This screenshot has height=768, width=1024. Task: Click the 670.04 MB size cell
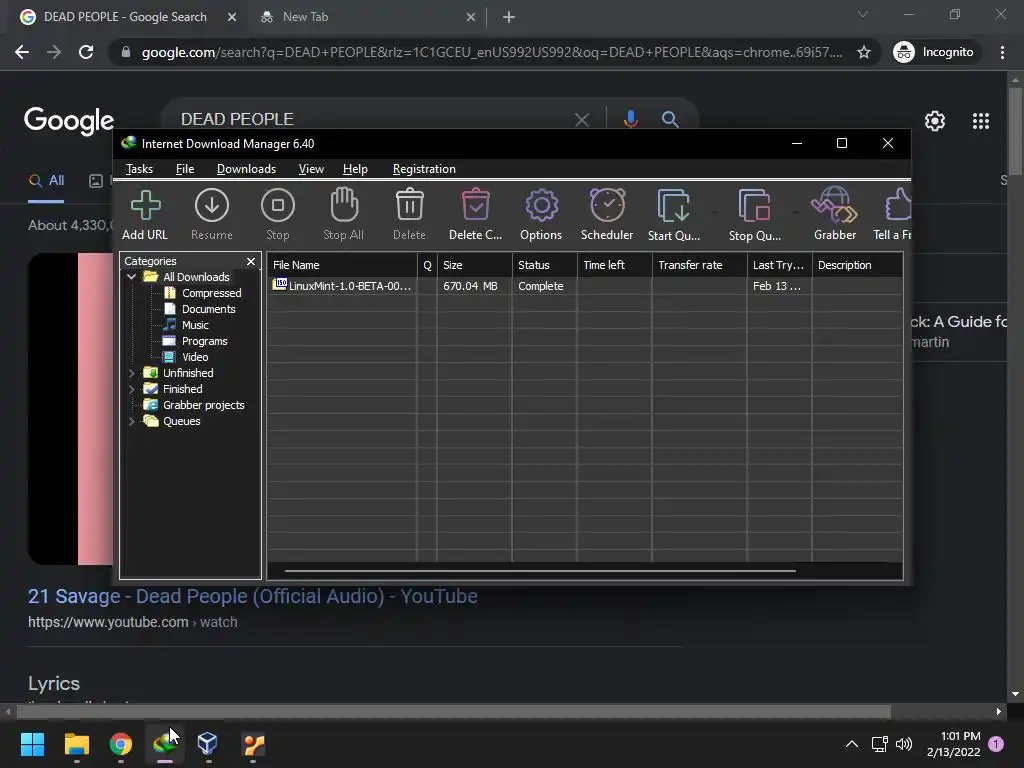(470, 286)
